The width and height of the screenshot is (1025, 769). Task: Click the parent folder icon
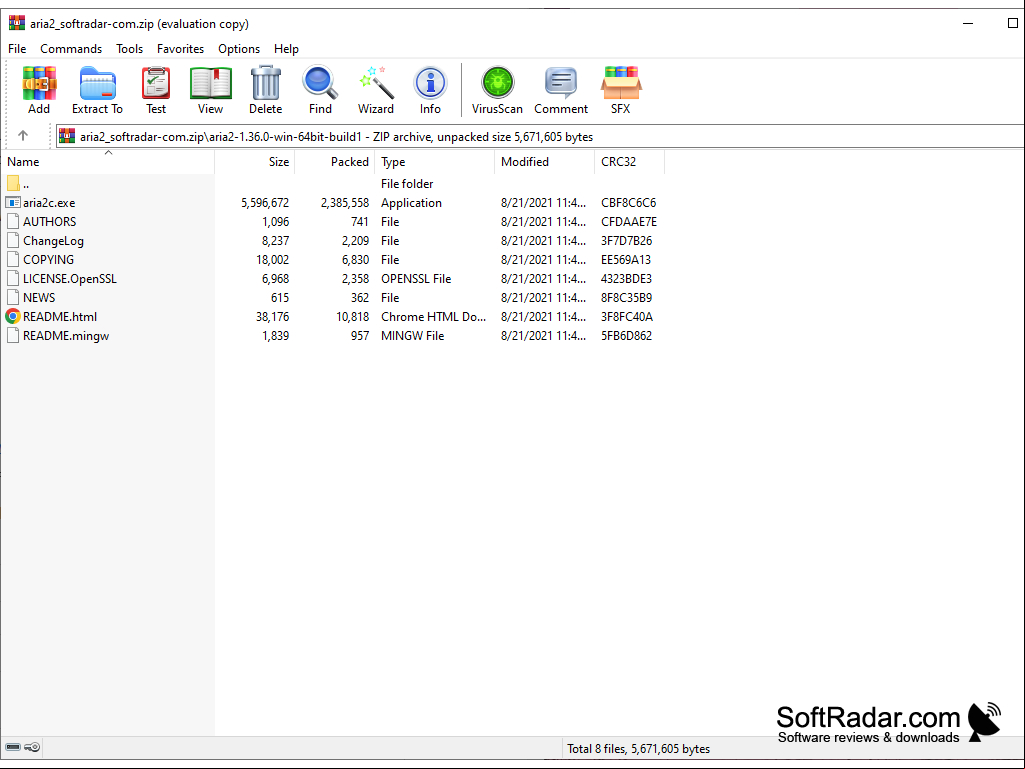(12, 184)
